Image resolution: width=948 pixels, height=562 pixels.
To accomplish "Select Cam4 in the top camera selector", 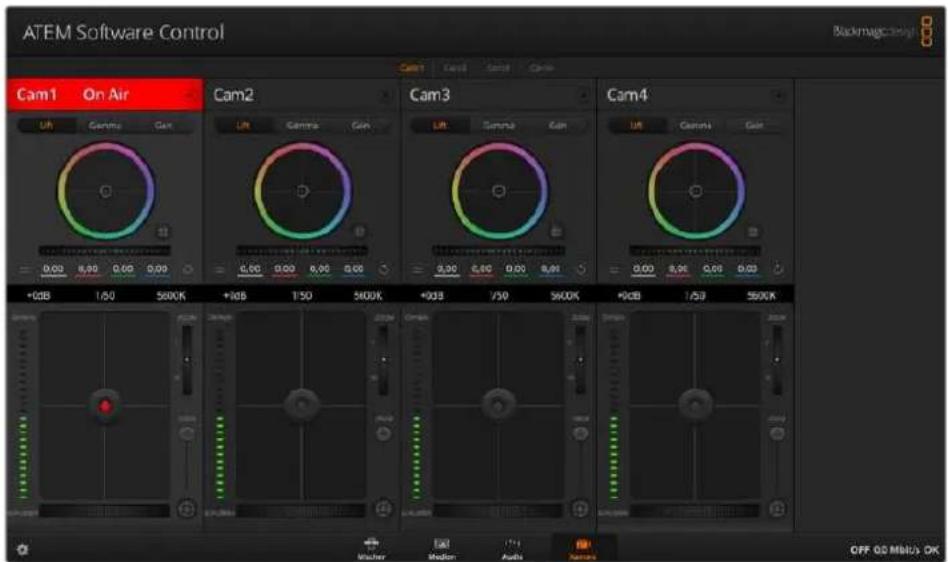I will pyautogui.click(x=542, y=68).
